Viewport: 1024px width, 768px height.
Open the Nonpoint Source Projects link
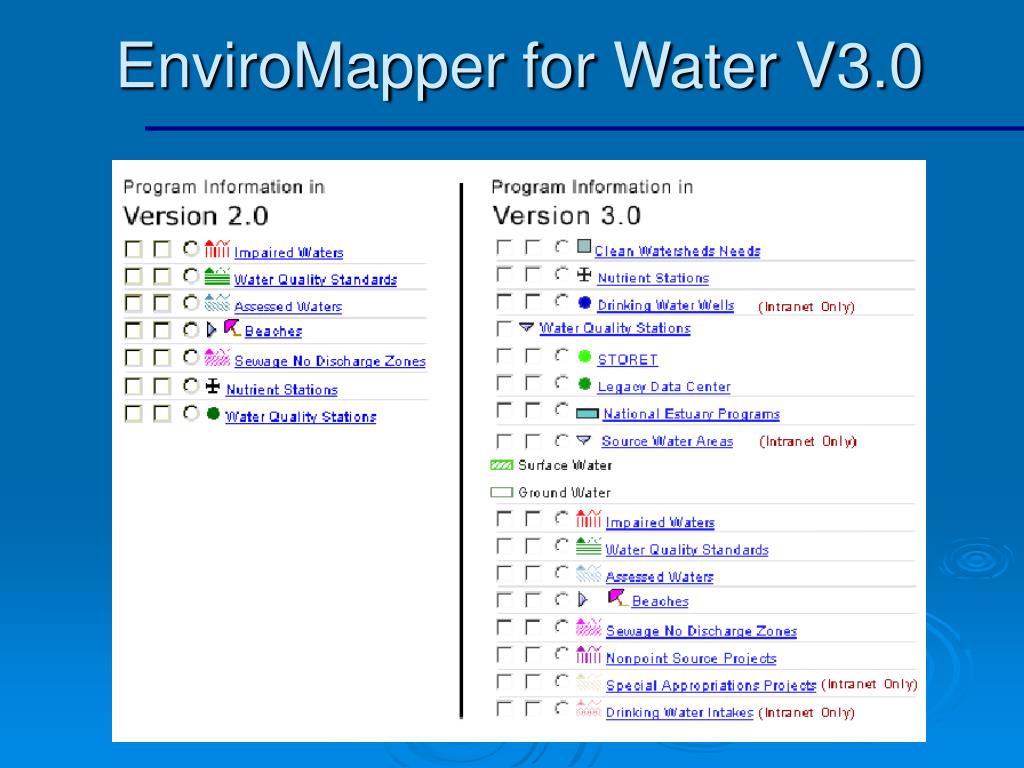tap(691, 658)
